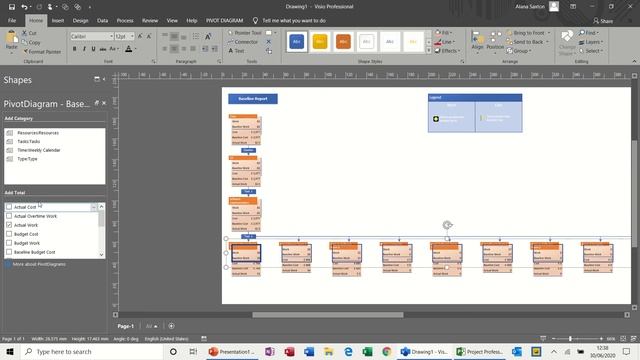Screen dimensions: 640x360
Task: Check the Budget Cost checkbox
Action: tap(9, 234)
